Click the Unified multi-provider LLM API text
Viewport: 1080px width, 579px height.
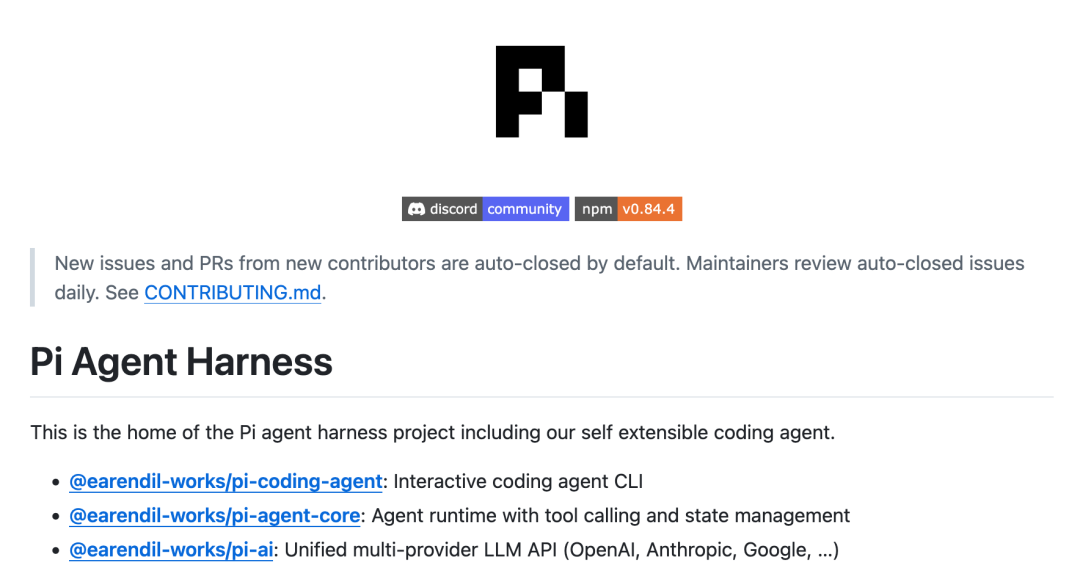click(561, 550)
